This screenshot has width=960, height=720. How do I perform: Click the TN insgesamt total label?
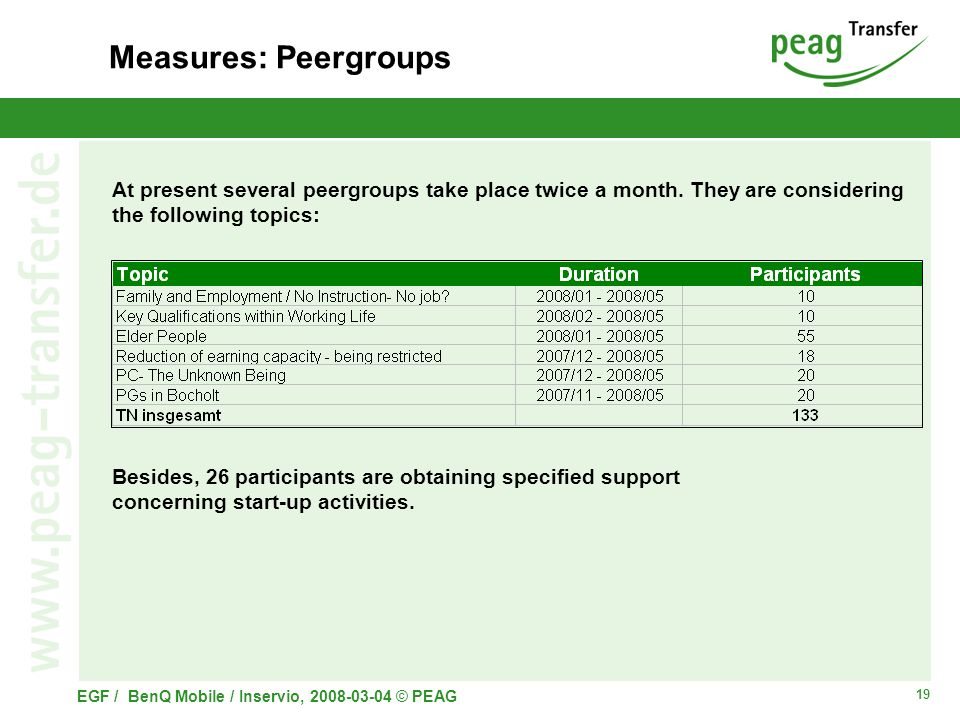(x=168, y=415)
